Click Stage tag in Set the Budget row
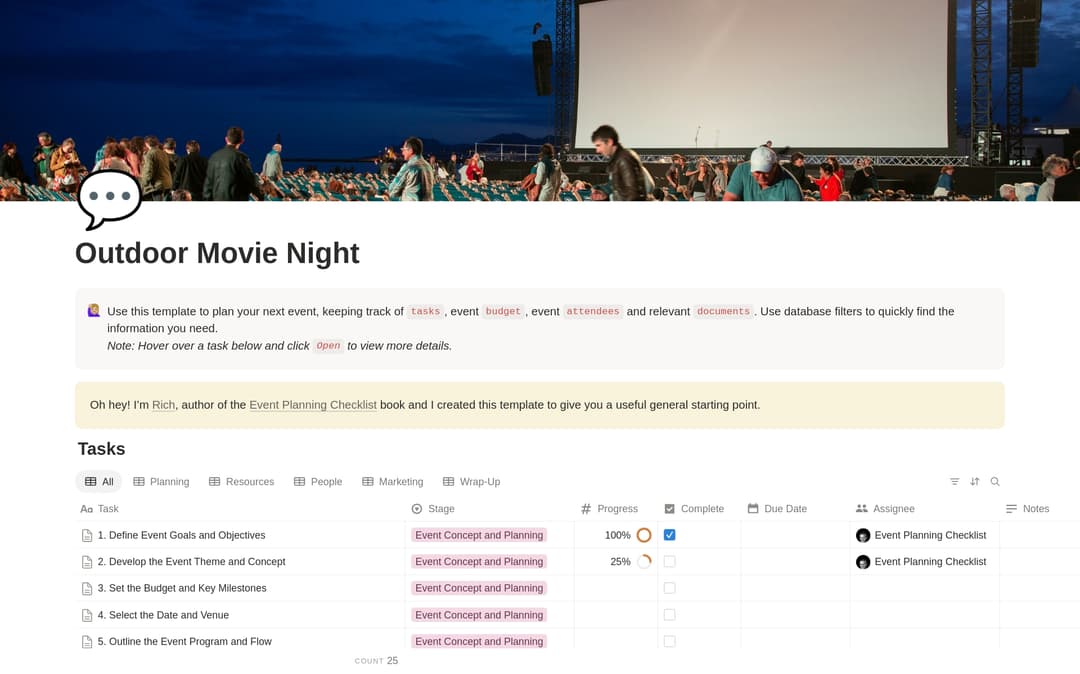1080x674 pixels. coord(479,588)
